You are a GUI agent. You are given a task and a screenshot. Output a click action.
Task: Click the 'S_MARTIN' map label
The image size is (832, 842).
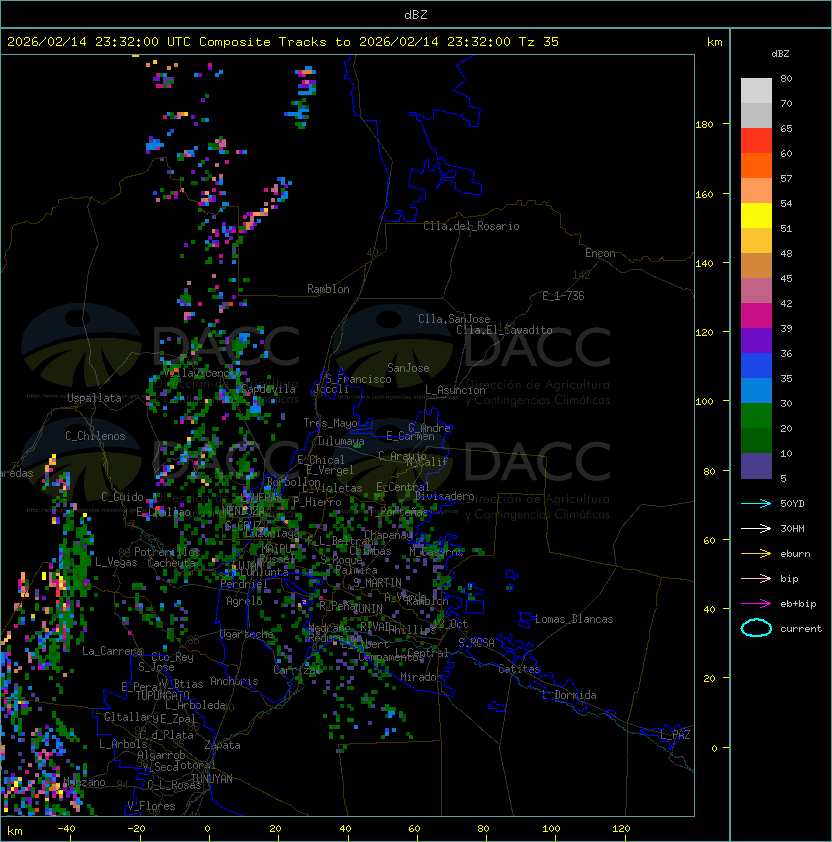click(x=377, y=583)
